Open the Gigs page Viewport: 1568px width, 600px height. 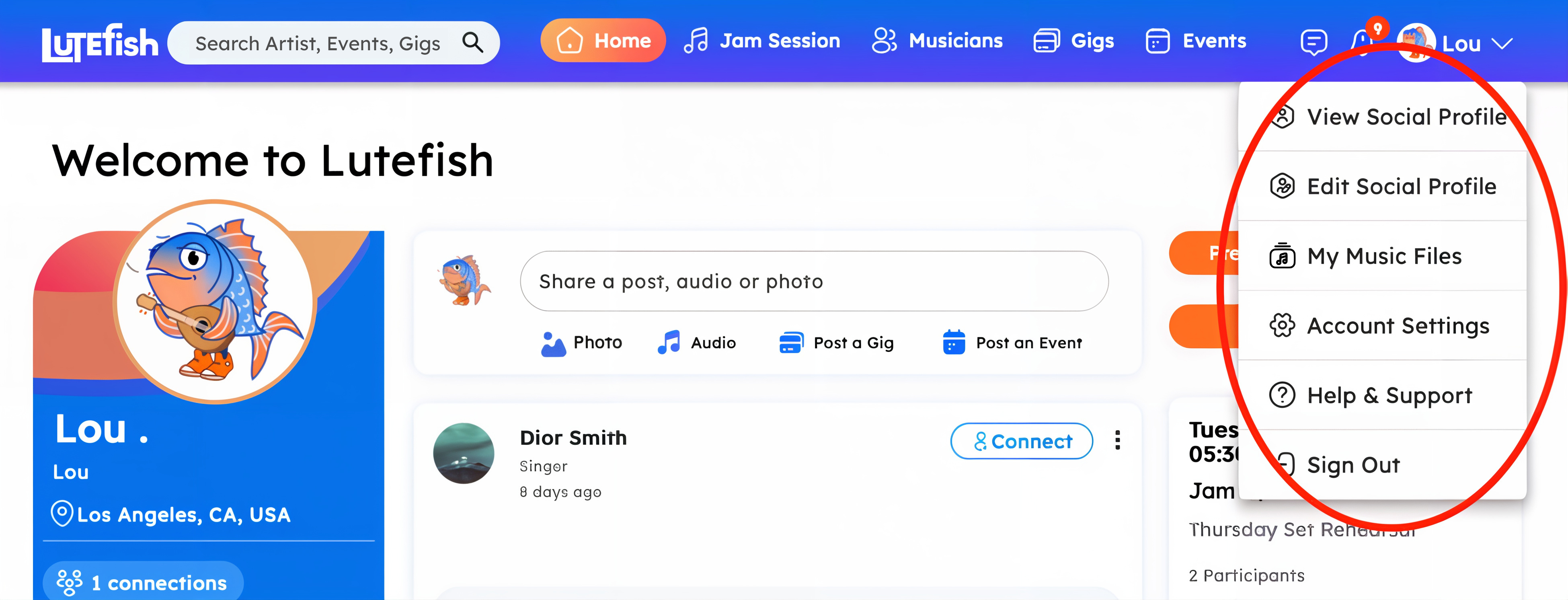pyautogui.click(x=1074, y=41)
